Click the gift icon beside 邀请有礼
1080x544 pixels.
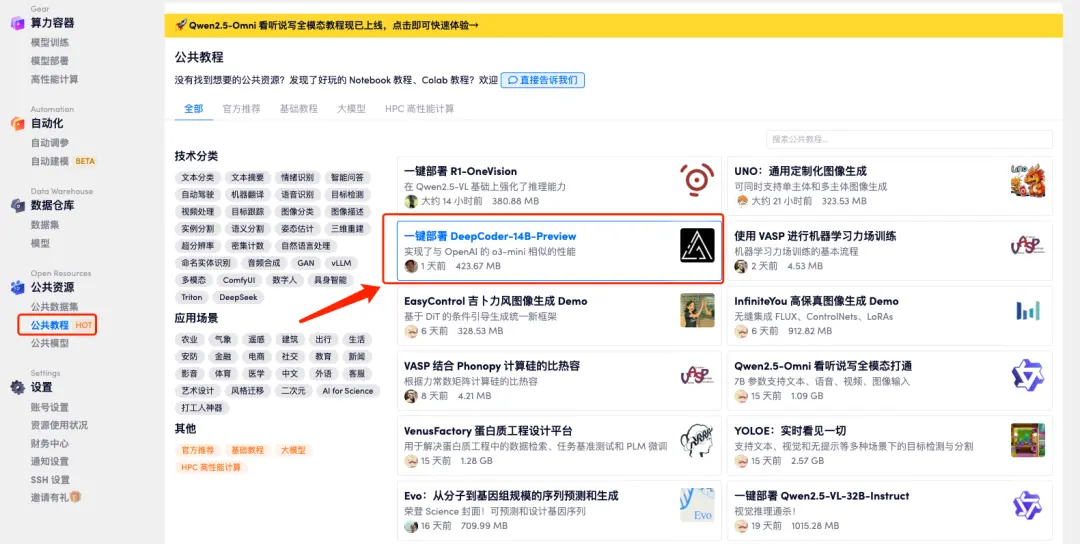click(76, 496)
